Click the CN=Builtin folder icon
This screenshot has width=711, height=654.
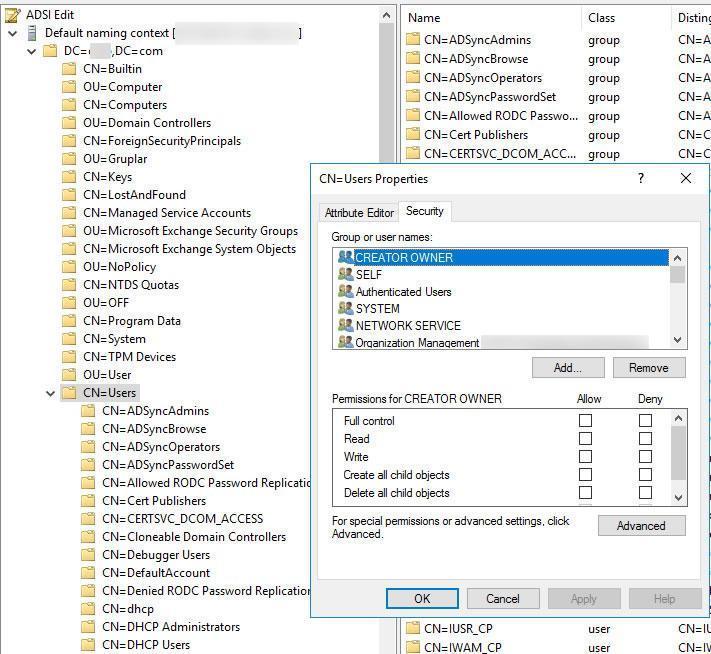click(x=69, y=69)
